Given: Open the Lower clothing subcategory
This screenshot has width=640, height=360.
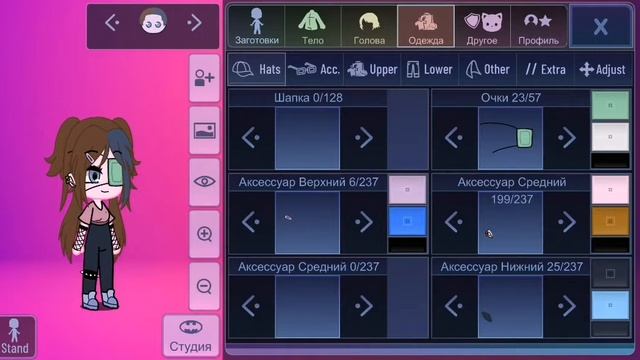Looking at the screenshot, I should (430, 69).
